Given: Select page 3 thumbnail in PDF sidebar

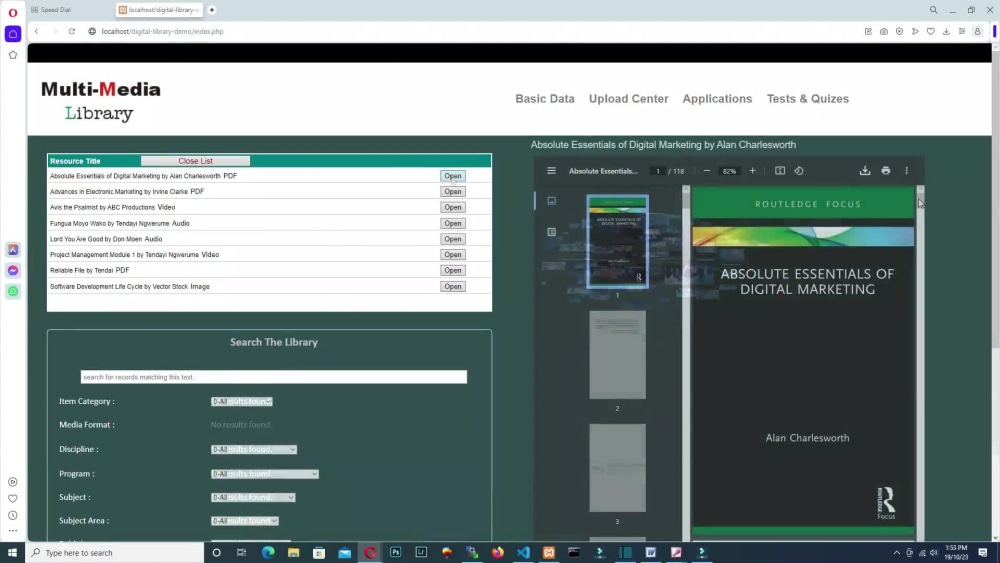Looking at the screenshot, I should (x=617, y=467).
